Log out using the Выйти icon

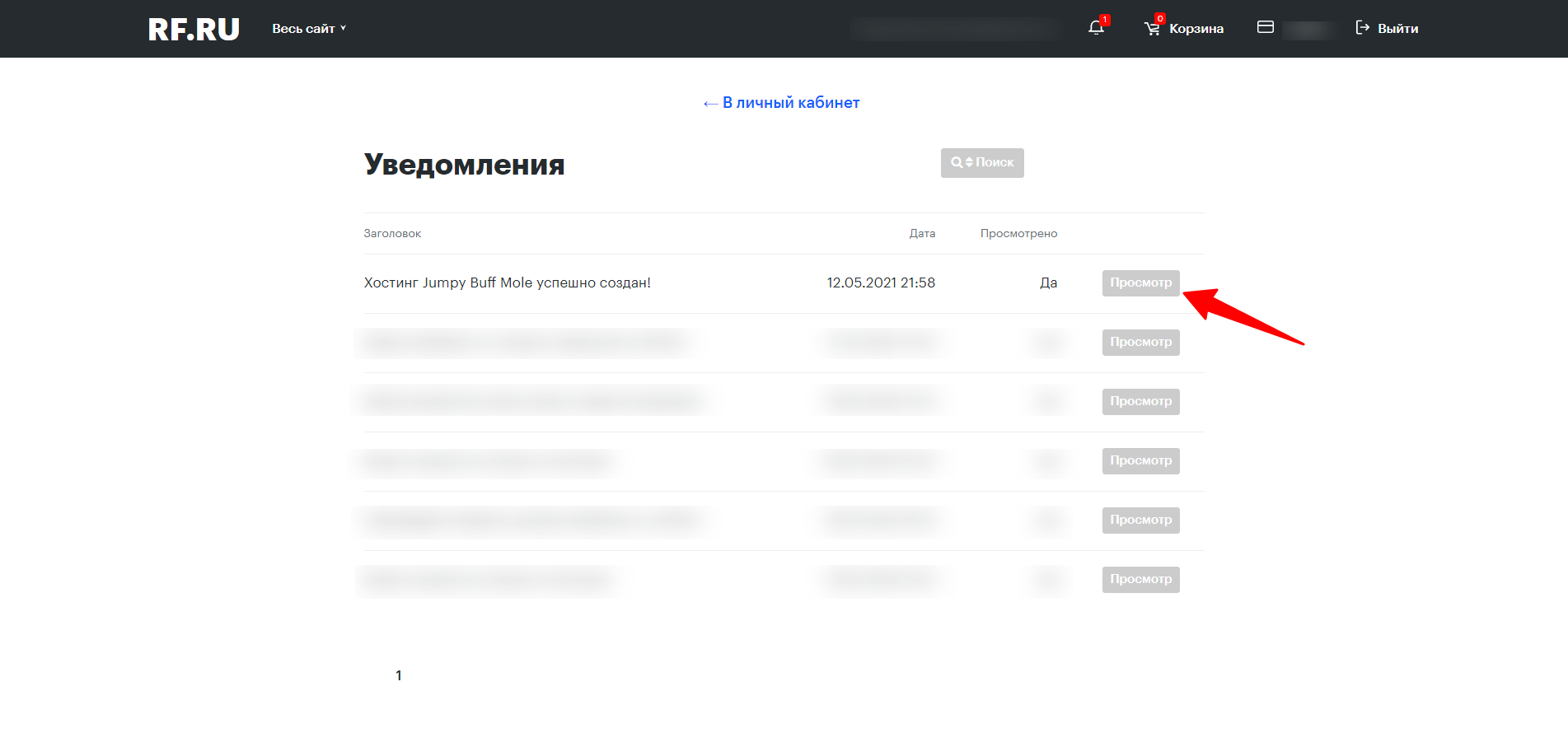[x=1363, y=28]
